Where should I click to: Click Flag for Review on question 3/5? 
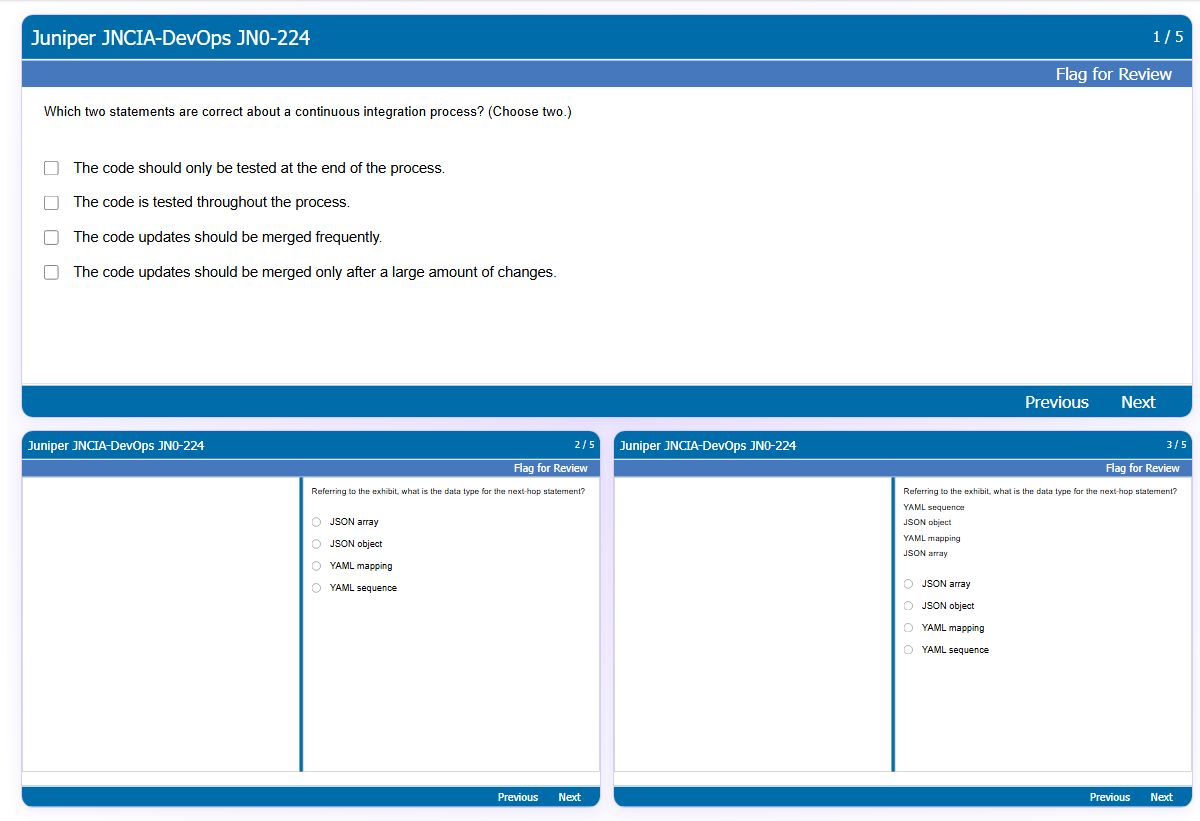[x=1142, y=468]
